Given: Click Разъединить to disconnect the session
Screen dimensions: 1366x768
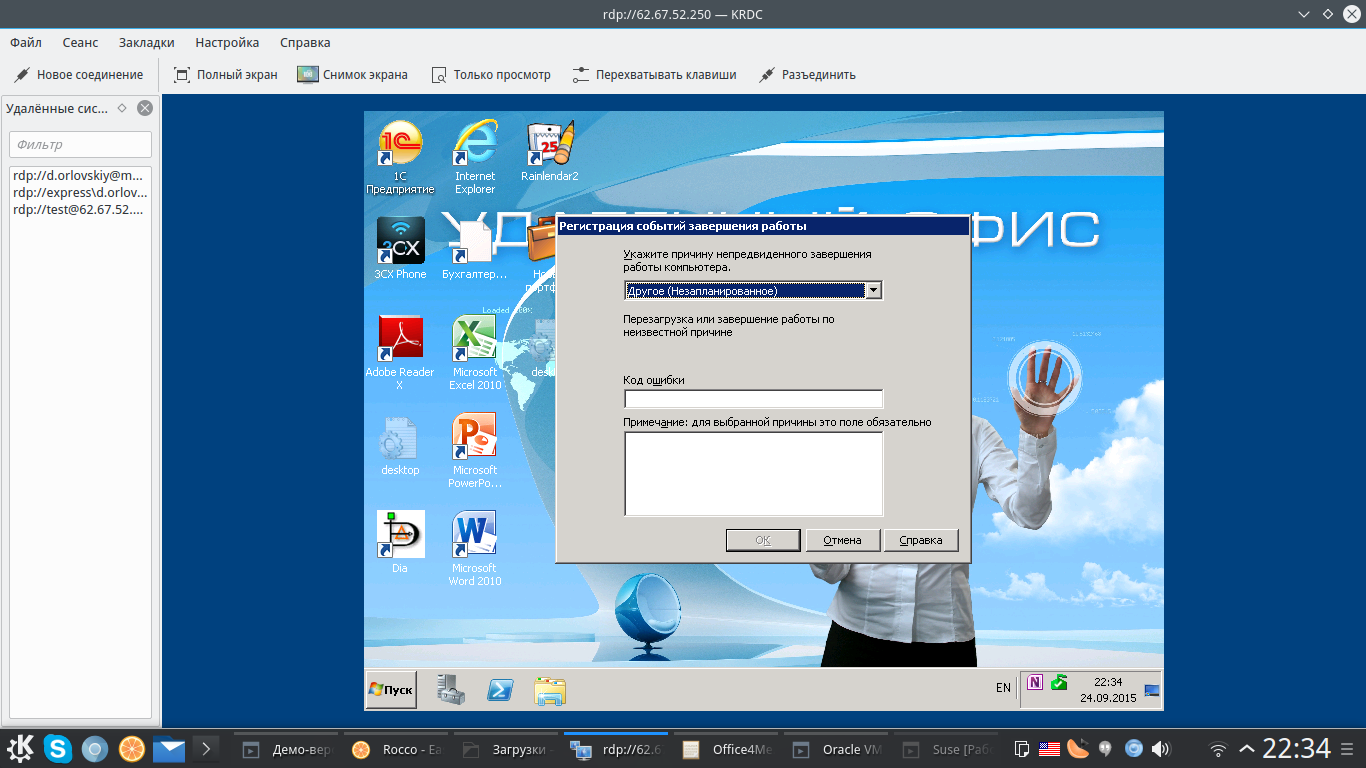Looking at the screenshot, I should point(807,74).
